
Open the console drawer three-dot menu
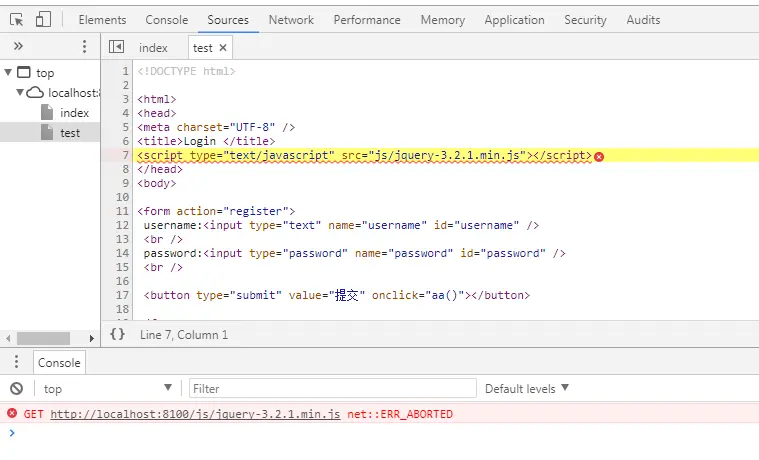point(16,362)
